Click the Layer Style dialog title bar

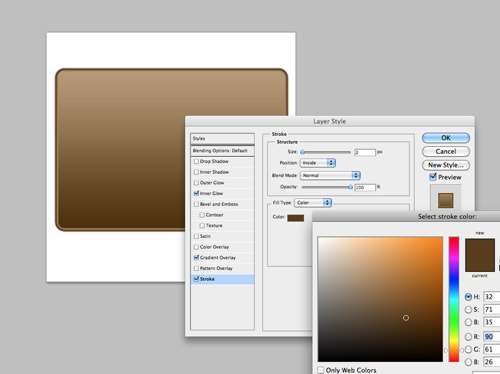[x=330, y=121]
